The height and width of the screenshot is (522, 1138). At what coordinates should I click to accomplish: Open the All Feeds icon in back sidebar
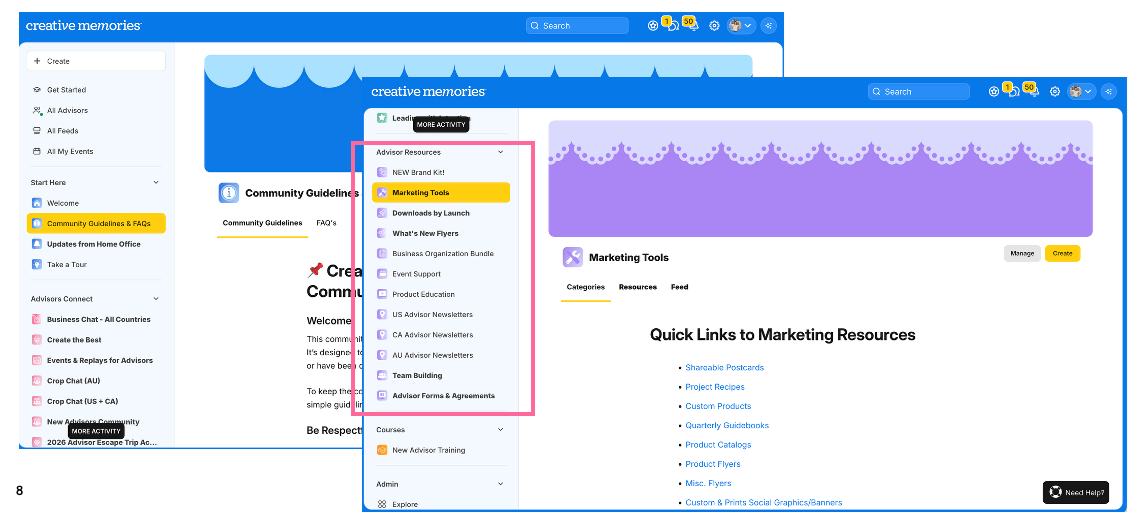tap(37, 131)
